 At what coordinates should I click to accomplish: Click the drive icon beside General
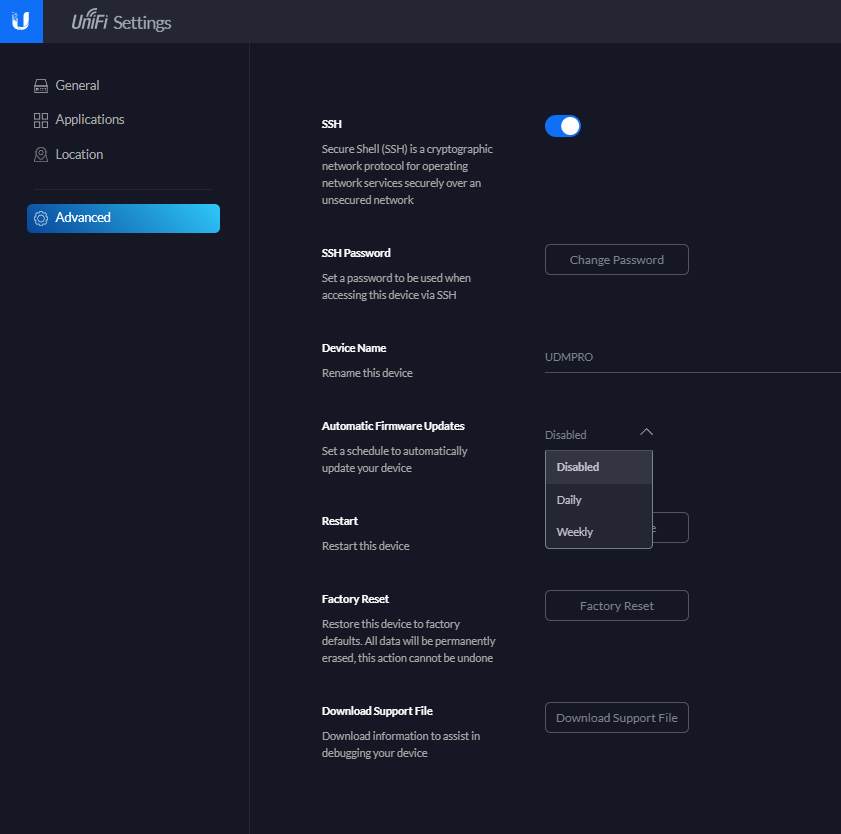pyautogui.click(x=41, y=86)
